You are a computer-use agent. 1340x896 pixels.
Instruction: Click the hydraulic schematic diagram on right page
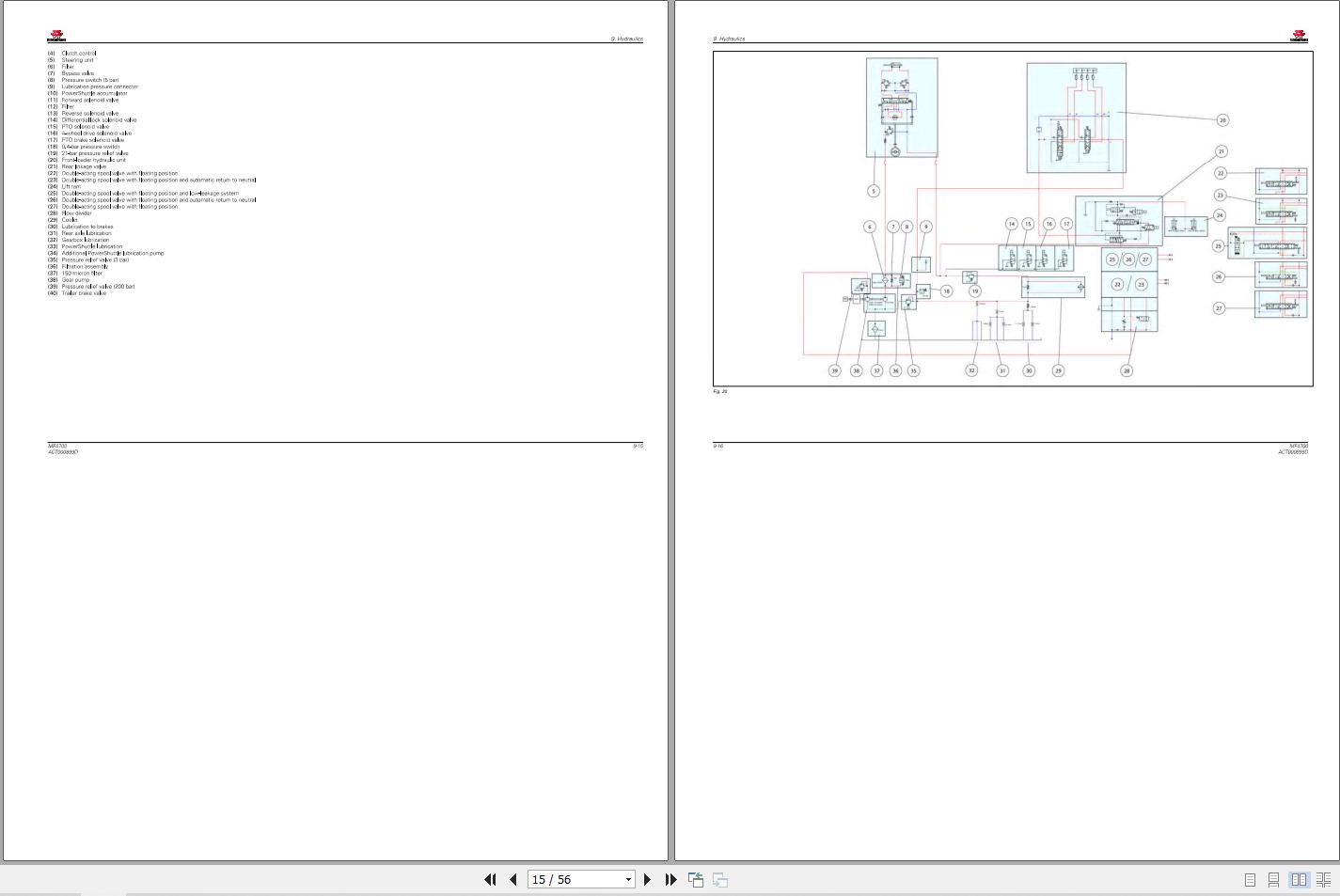click(x=1013, y=218)
